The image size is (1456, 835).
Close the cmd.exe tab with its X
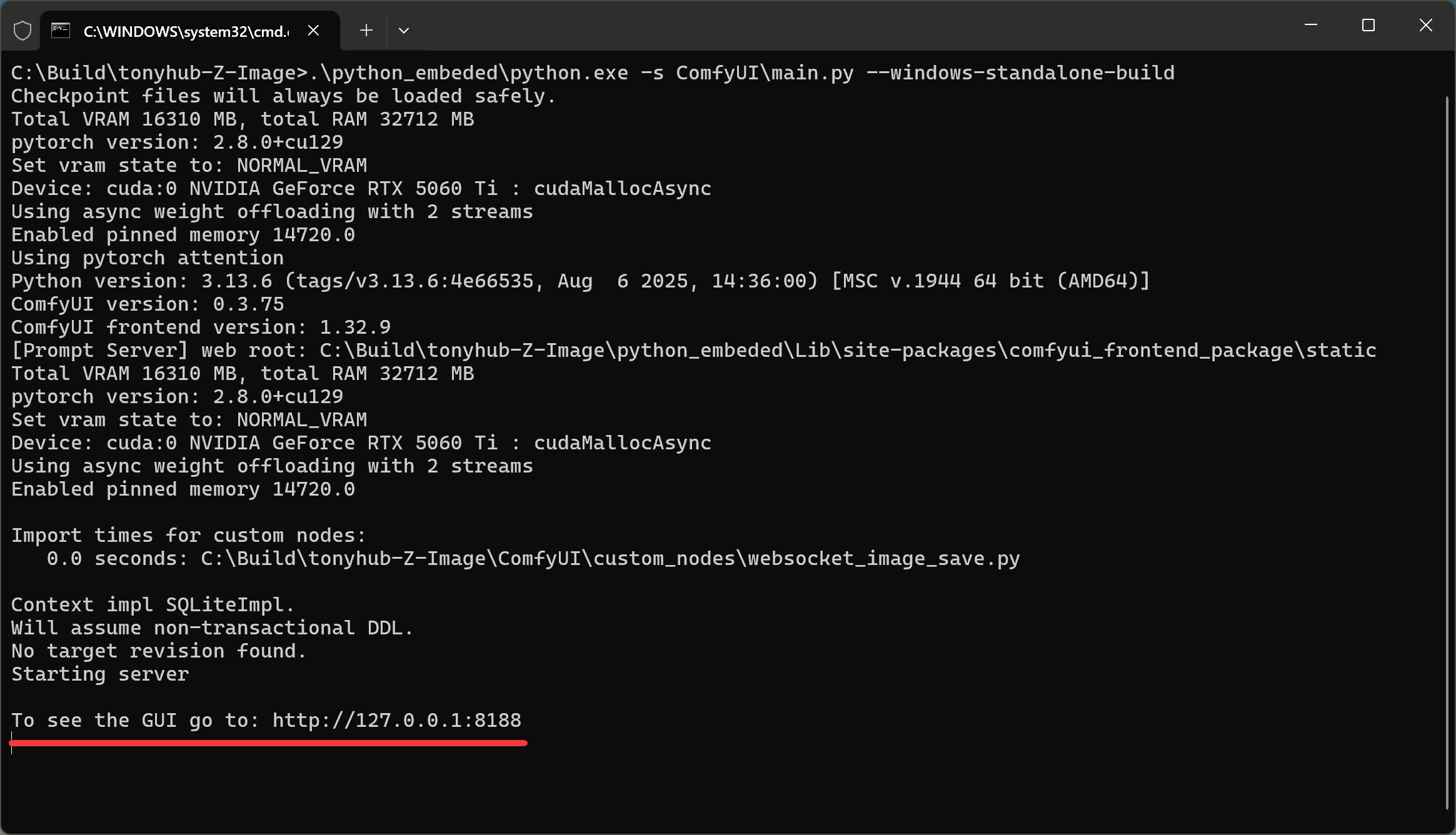tap(314, 31)
